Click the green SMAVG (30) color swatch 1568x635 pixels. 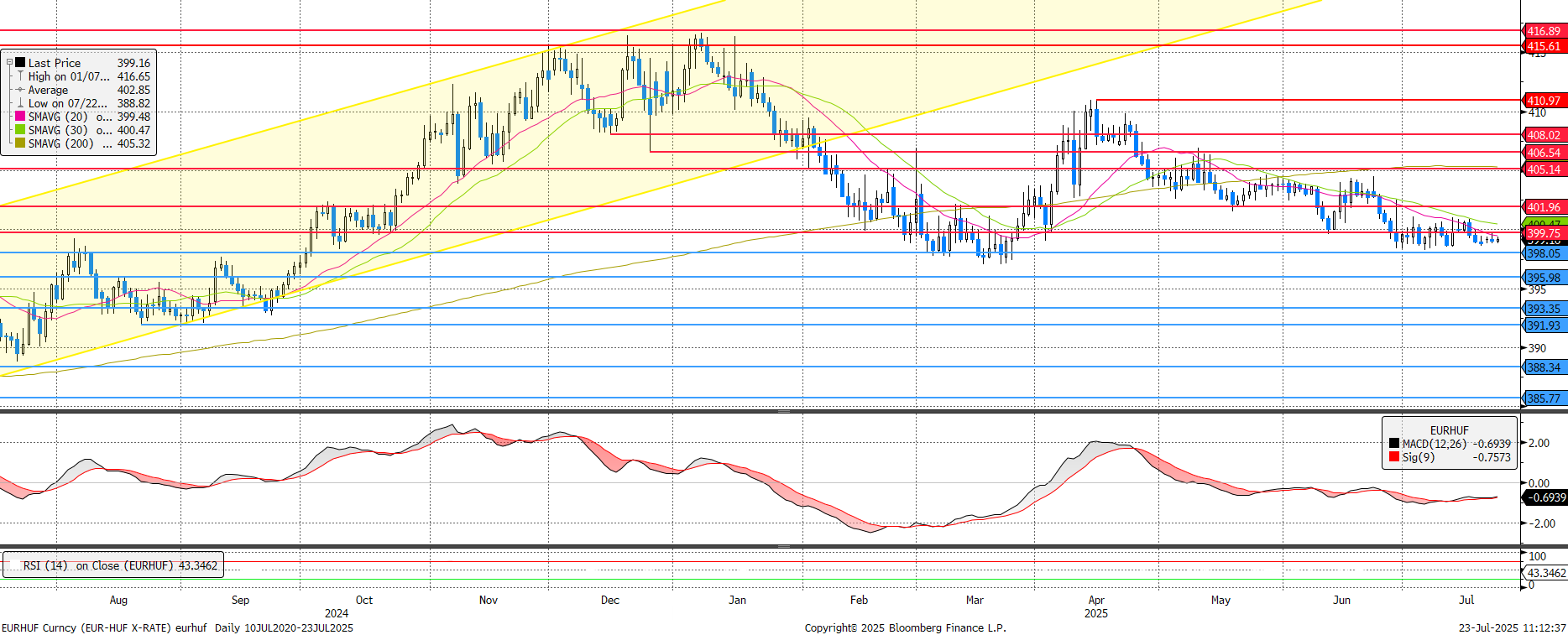click(x=20, y=130)
